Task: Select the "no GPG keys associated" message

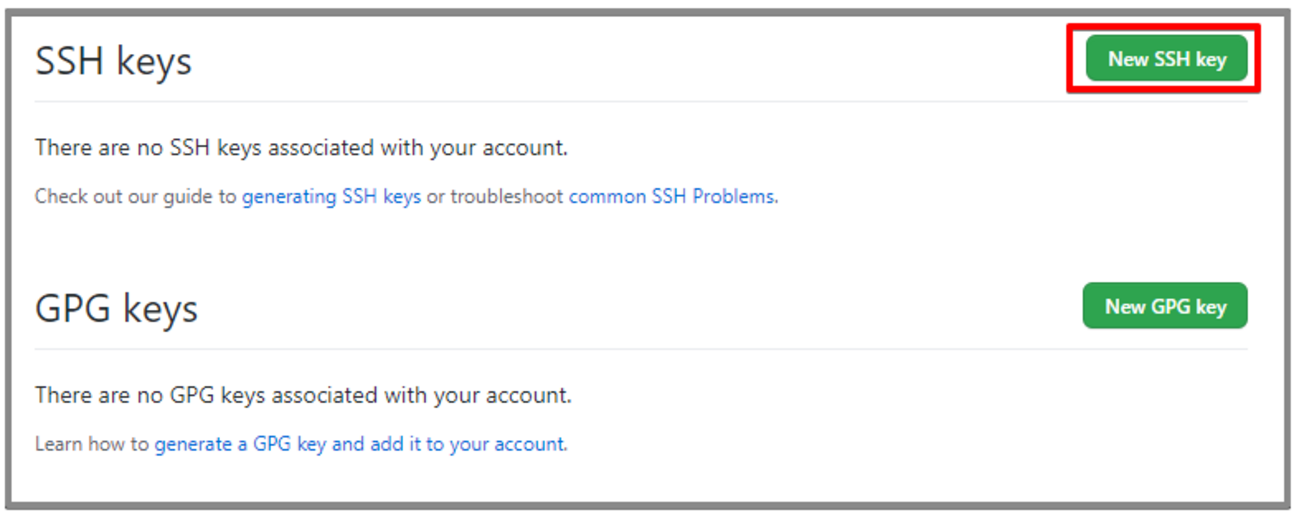Action: [303, 396]
